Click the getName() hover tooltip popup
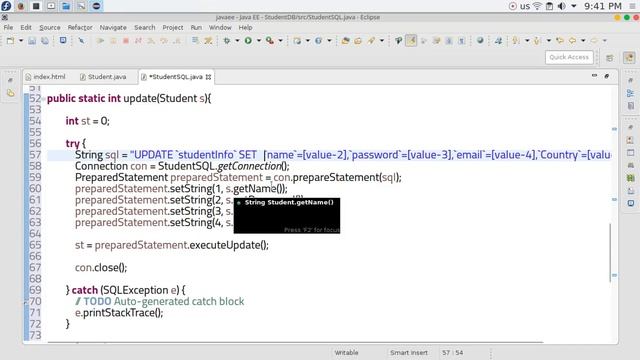640x360 pixels. (x=287, y=216)
